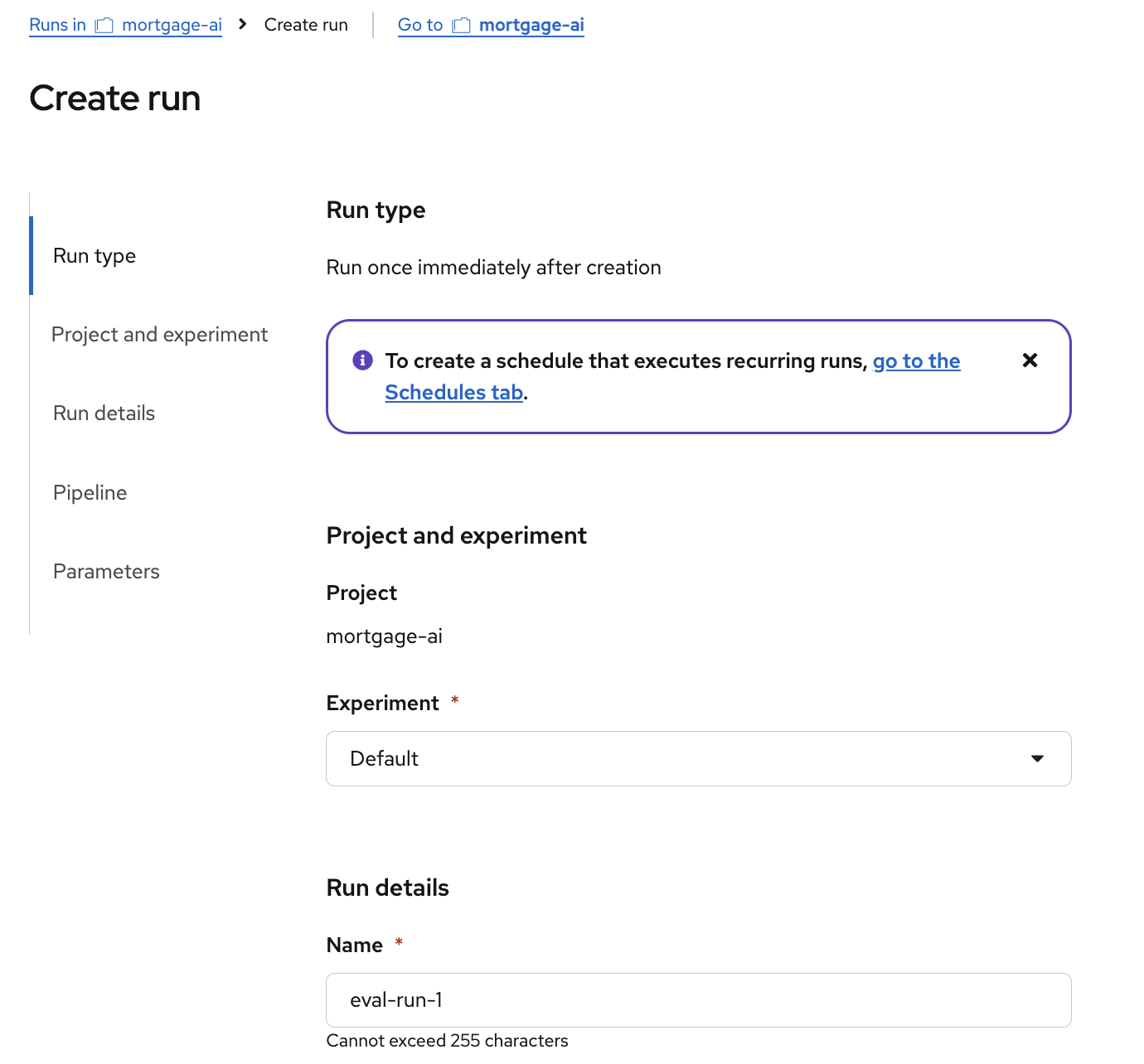Navigate to the Pipeline section in the sidebar
The height and width of the screenshot is (1064, 1144).
point(90,493)
